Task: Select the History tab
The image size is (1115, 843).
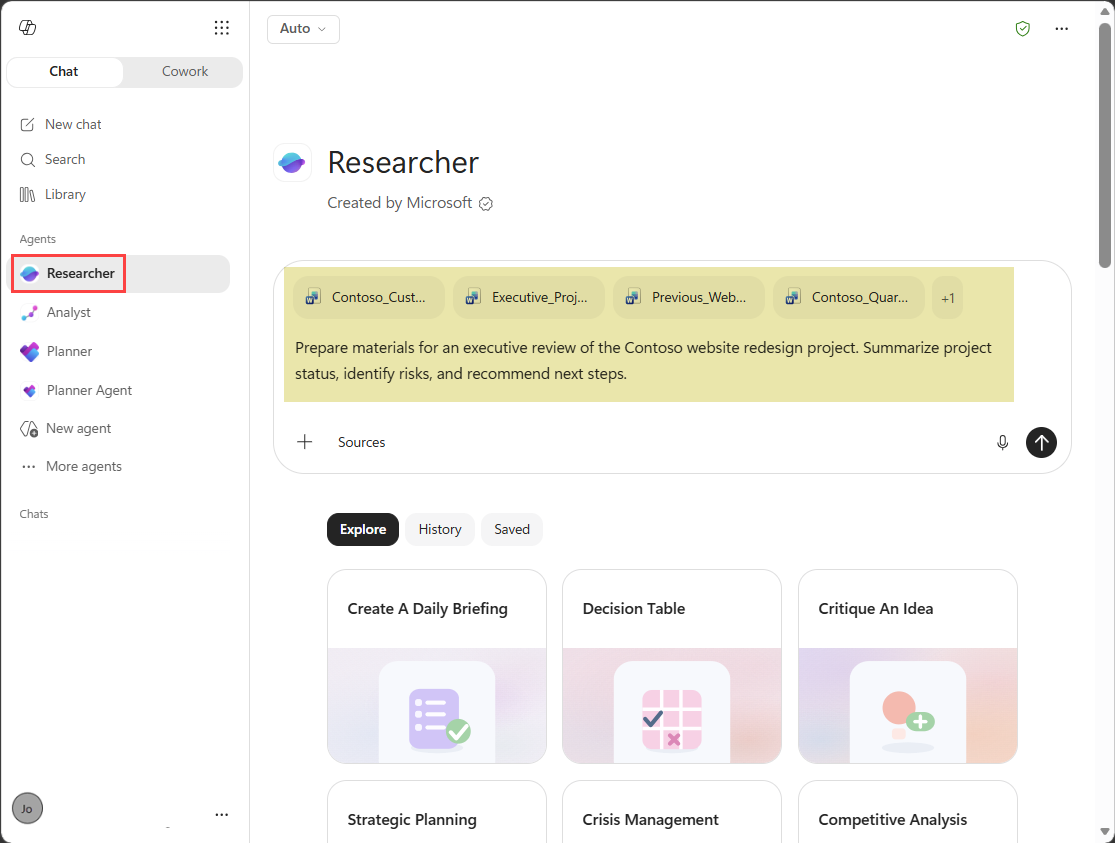Action: coord(440,529)
